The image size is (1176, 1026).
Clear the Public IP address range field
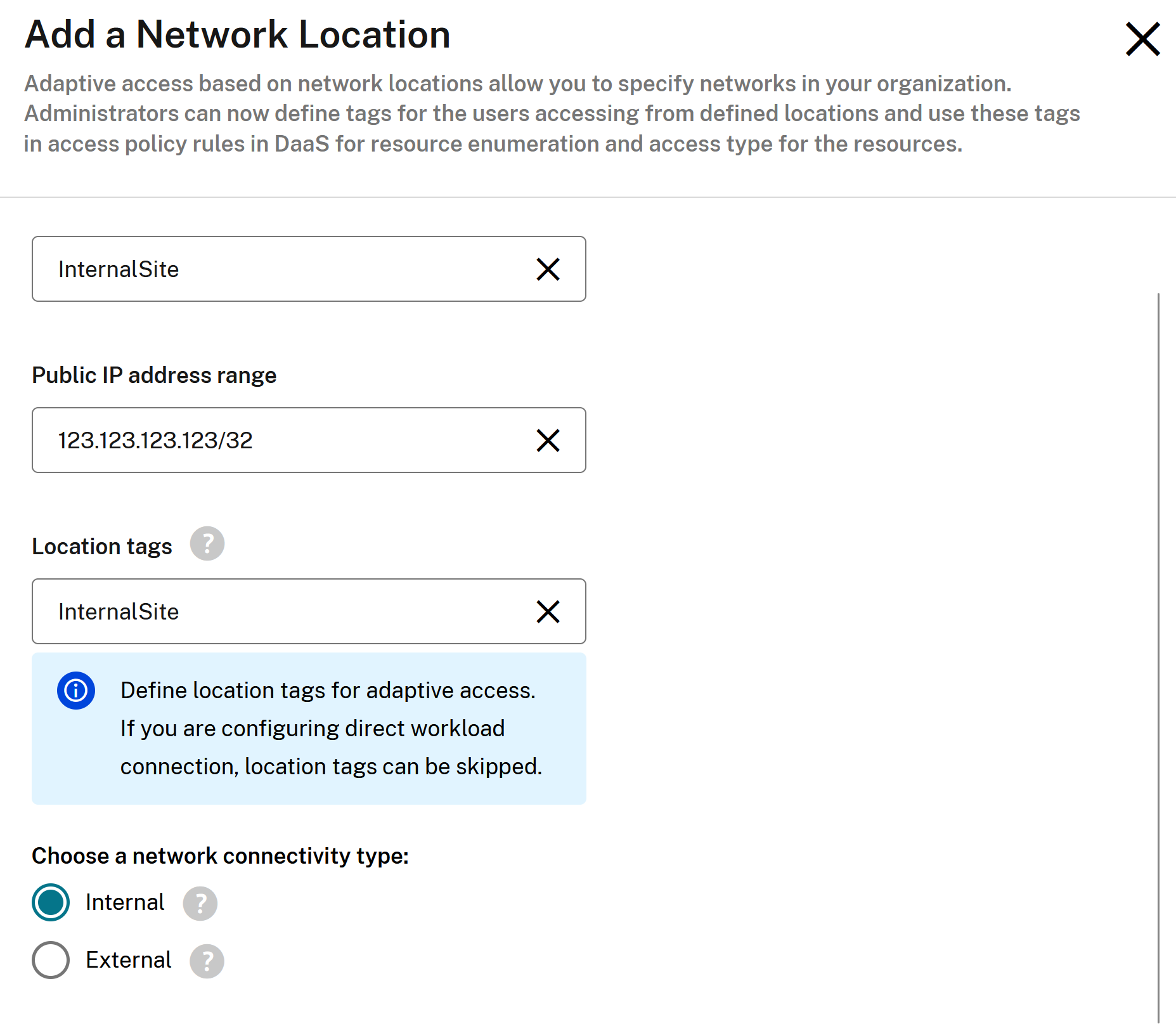click(548, 440)
